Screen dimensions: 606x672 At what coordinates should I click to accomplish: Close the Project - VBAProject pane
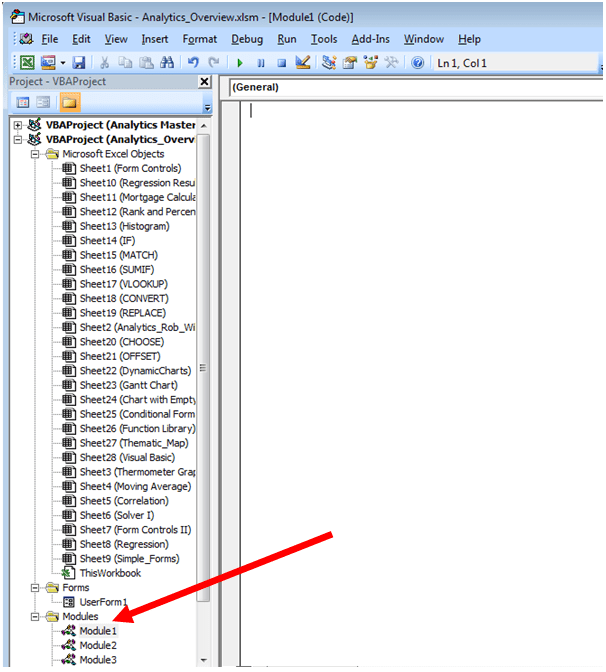click(205, 81)
